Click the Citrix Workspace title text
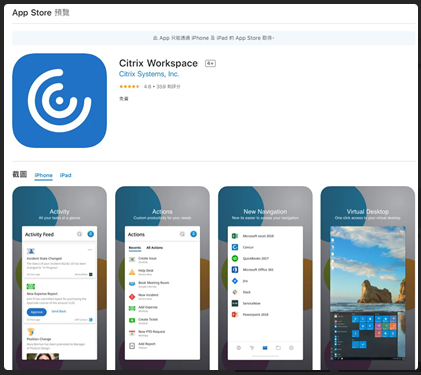The image size is (421, 375). click(x=158, y=63)
